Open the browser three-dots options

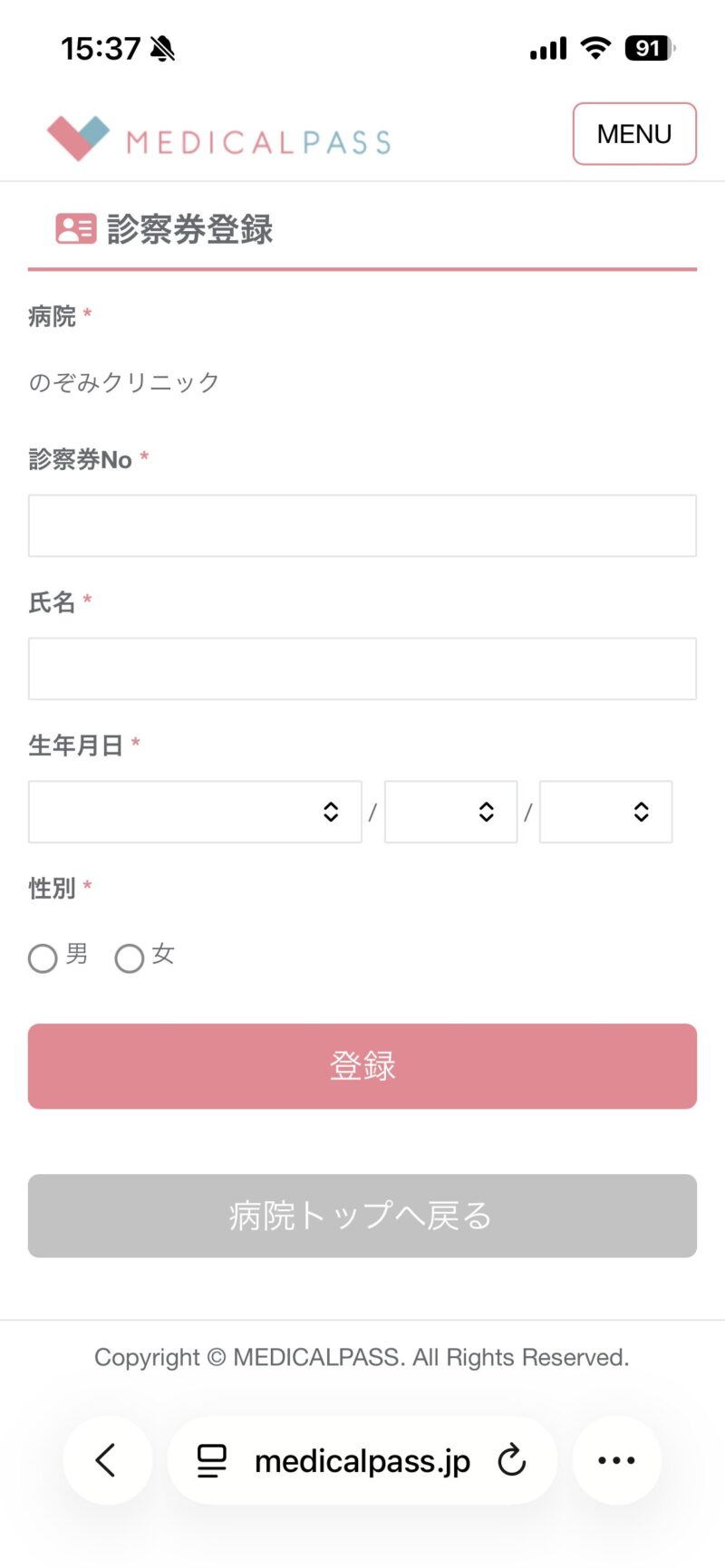(x=616, y=1459)
